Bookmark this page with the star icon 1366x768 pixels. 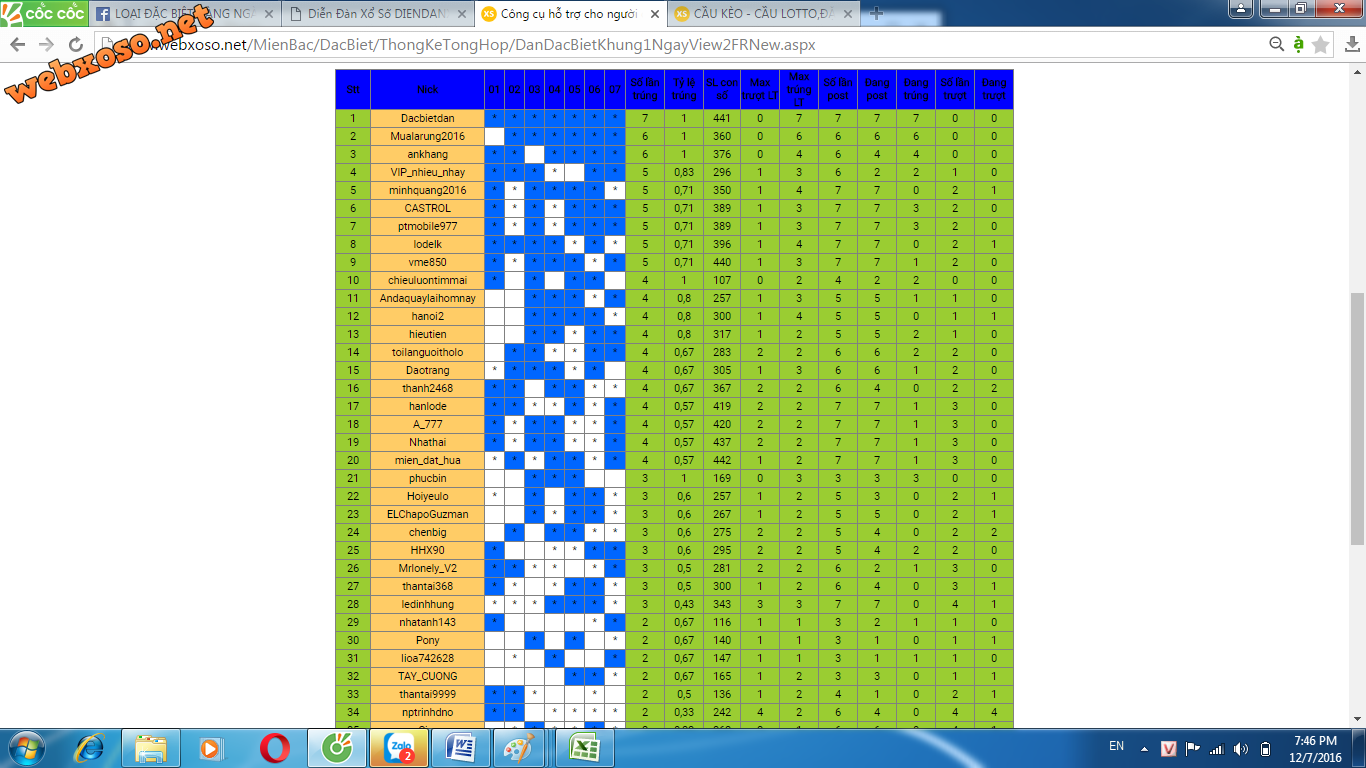point(1321,45)
